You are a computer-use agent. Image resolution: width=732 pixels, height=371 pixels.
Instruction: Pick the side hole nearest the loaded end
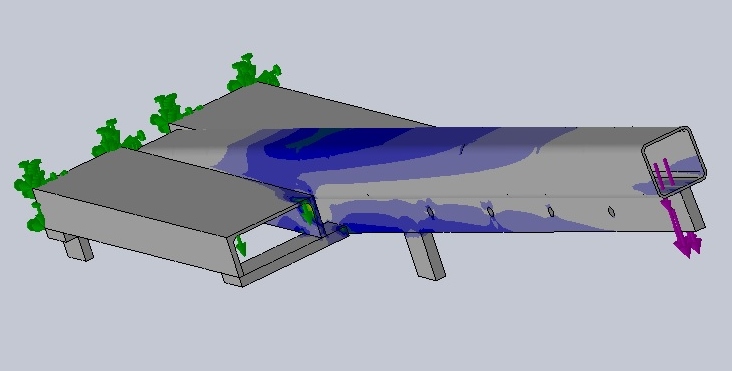pyautogui.click(x=611, y=212)
